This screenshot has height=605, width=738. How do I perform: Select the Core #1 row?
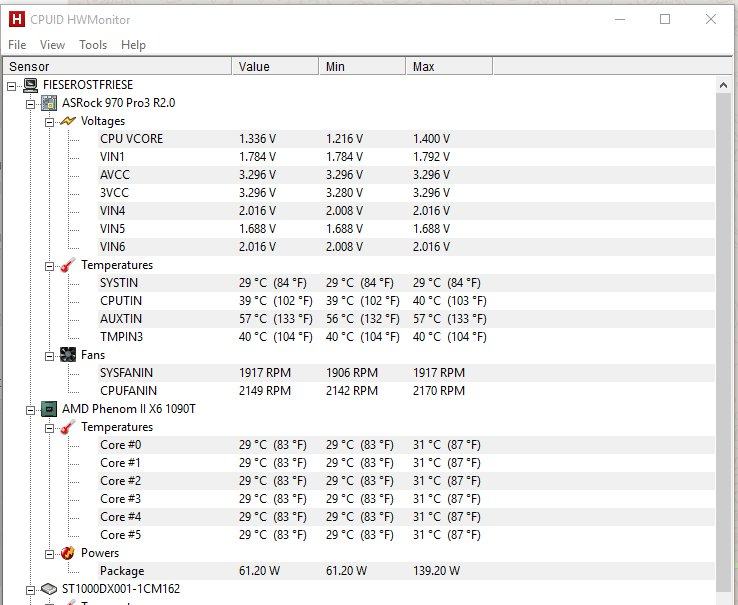pyautogui.click(x=406, y=463)
